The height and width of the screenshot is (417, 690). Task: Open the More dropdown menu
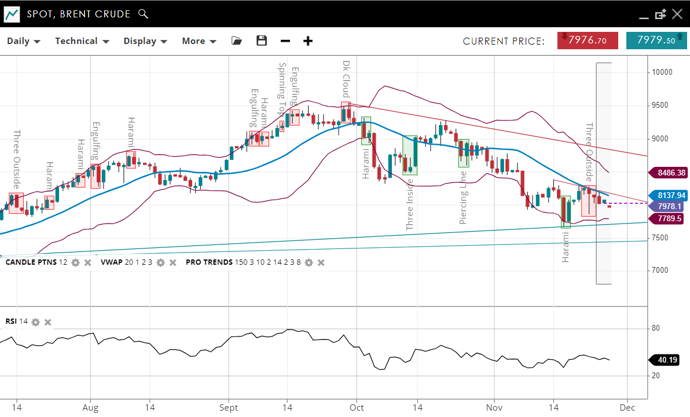click(199, 41)
